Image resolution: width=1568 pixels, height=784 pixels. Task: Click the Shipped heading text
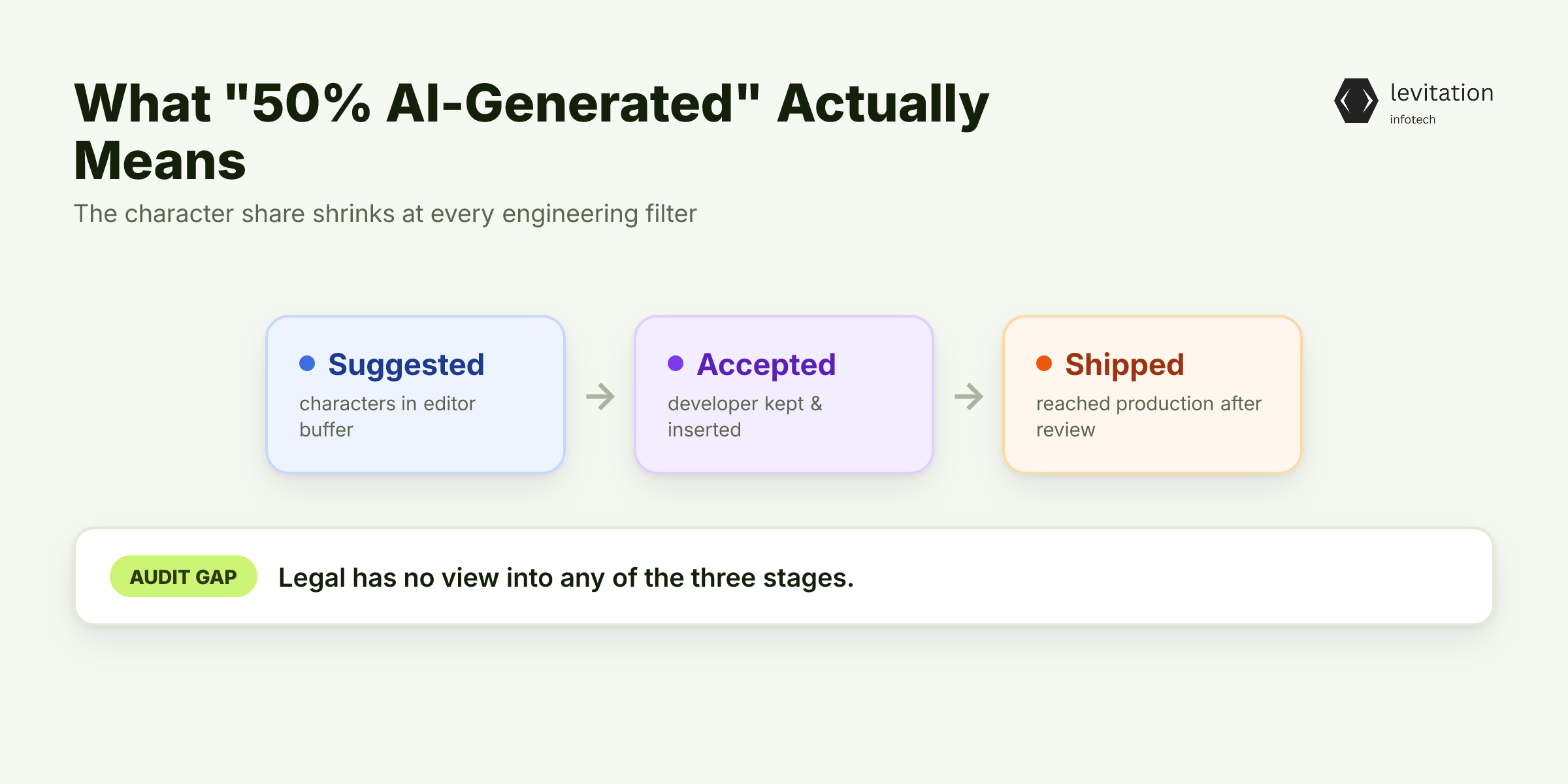coord(1124,365)
